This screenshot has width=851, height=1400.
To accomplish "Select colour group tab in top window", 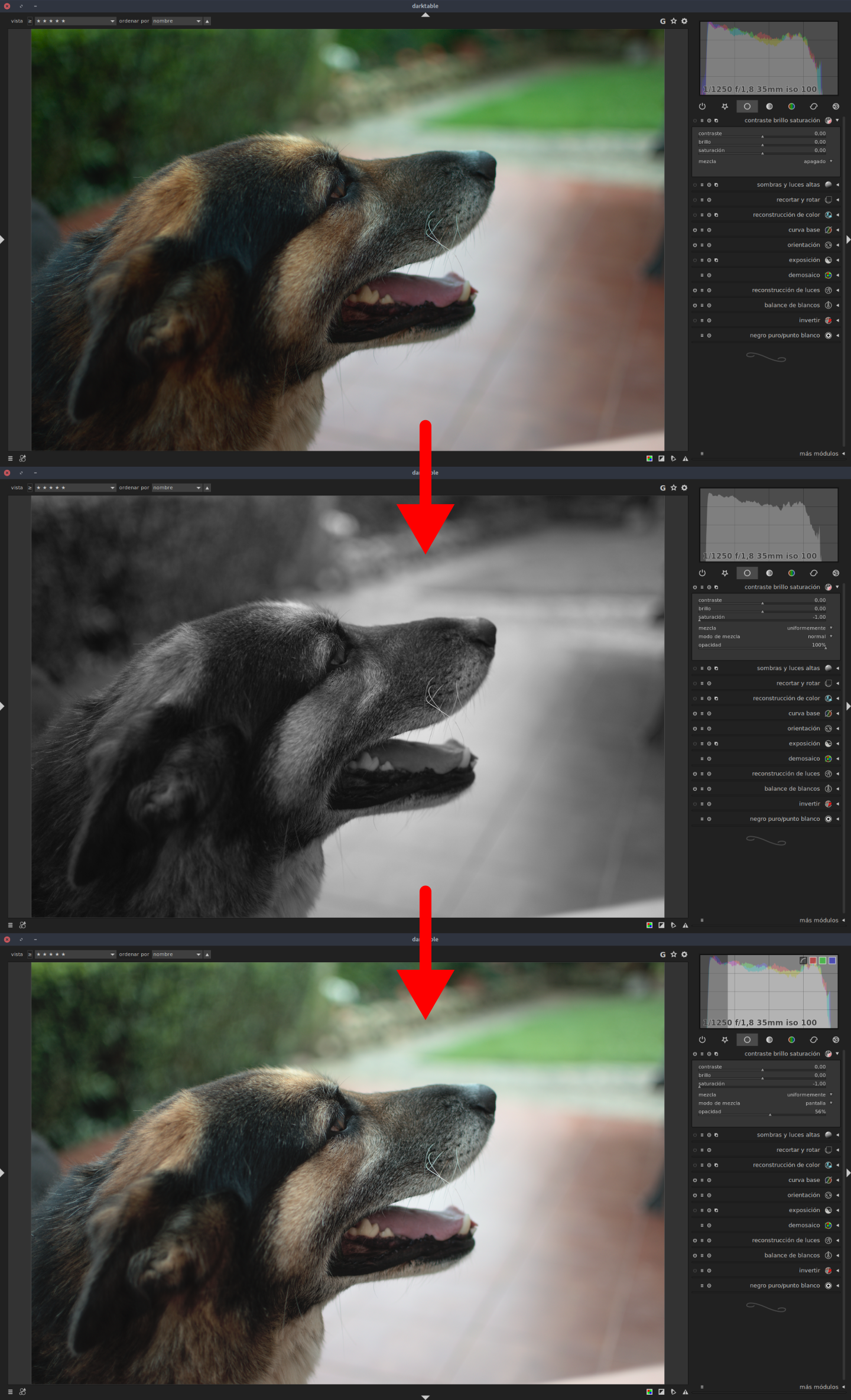I will point(791,106).
